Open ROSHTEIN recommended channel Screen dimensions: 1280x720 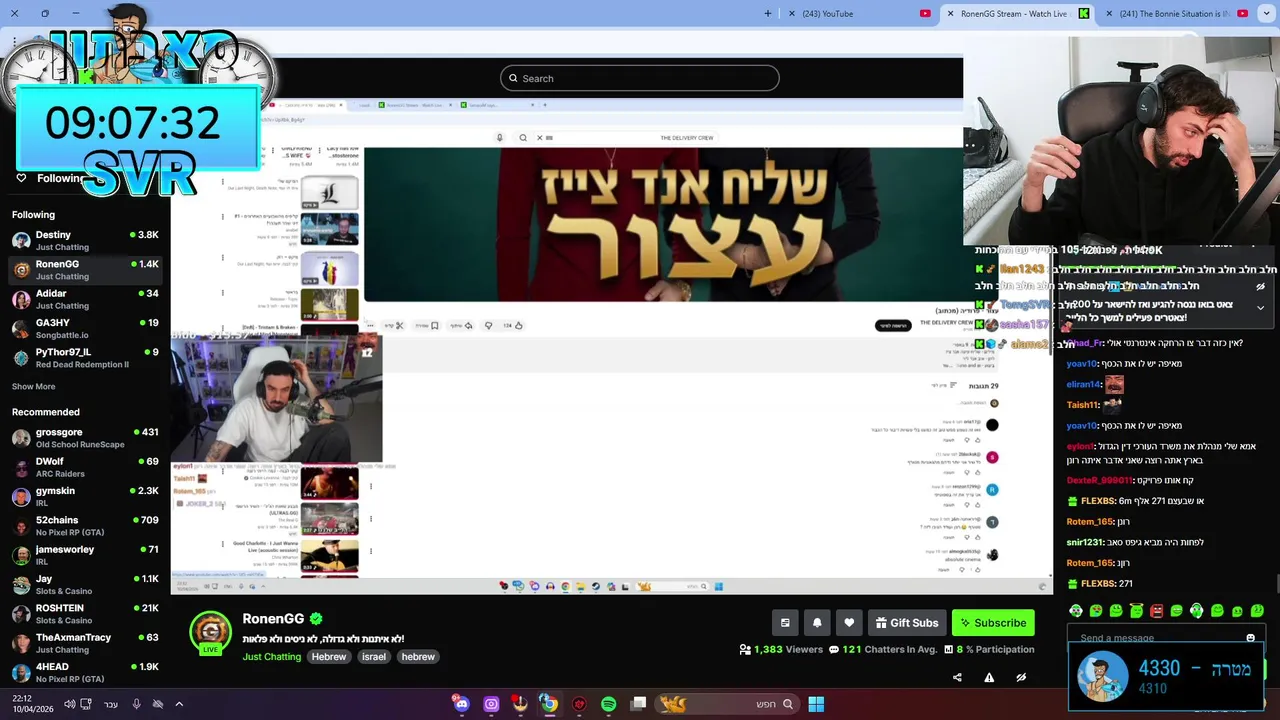pos(85,614)
